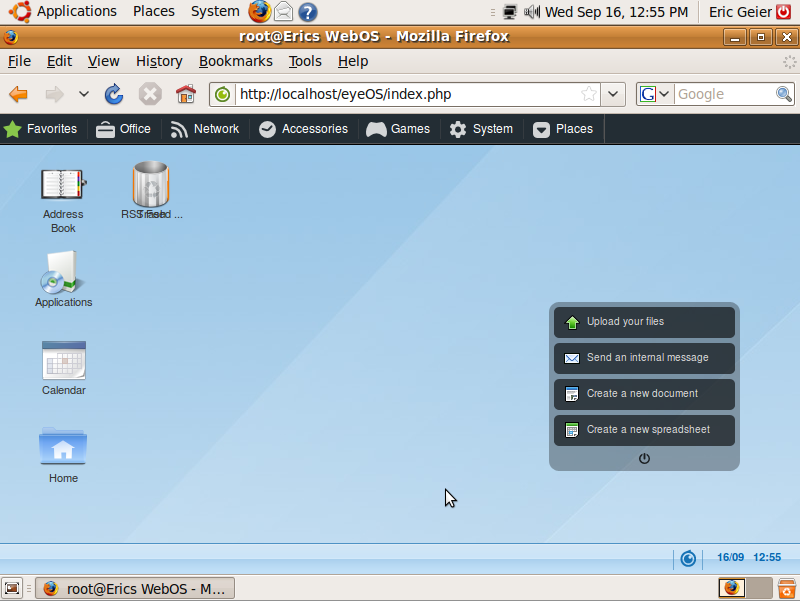Open the Firefox Edit menu
This screenshot has width=800, height=601.
click(x=59, y=61)
